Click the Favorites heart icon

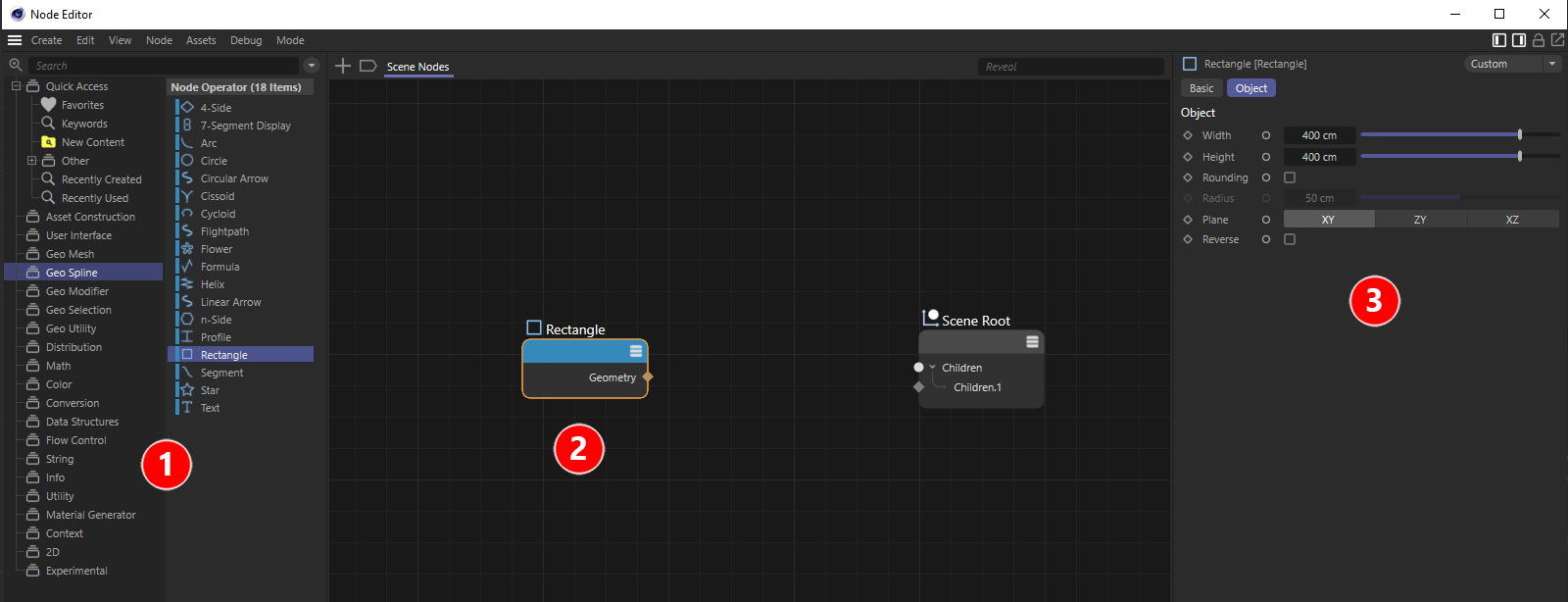[48, 105]
